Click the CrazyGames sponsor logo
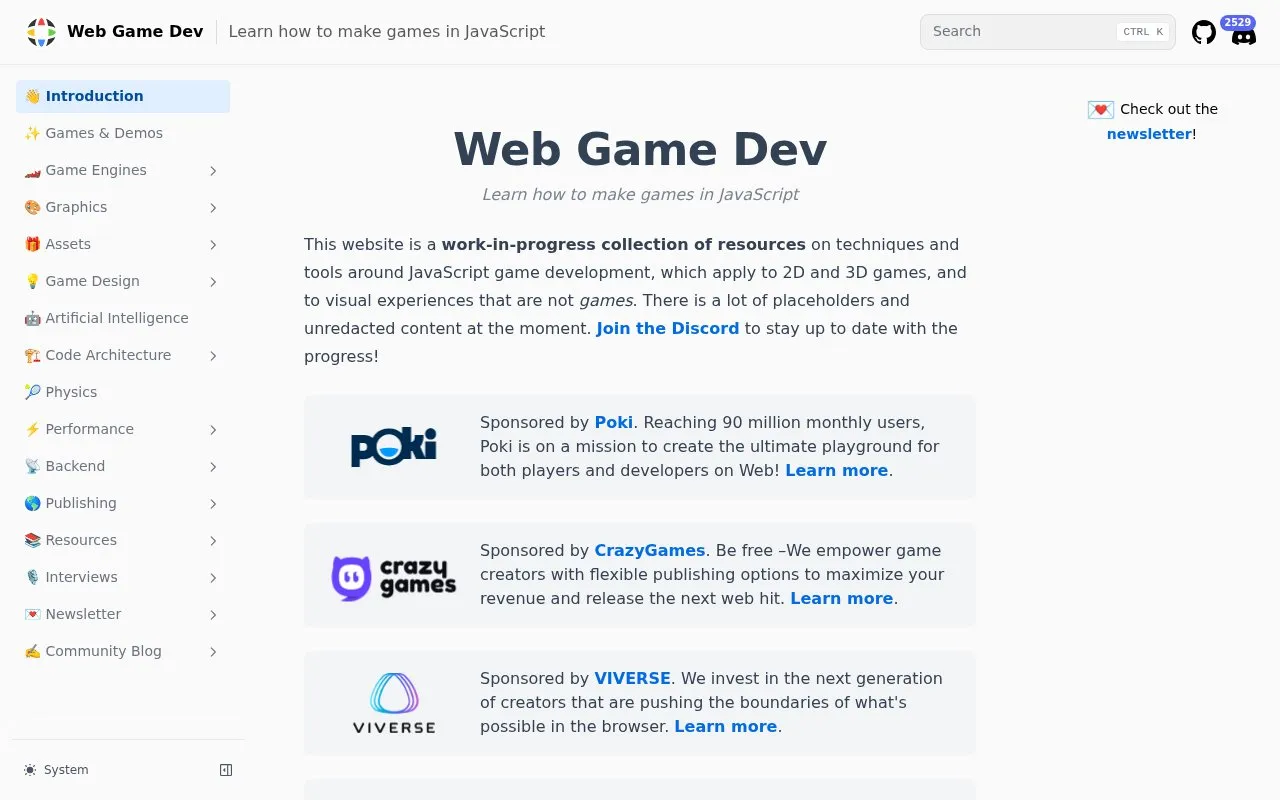The height and width of the screenshot is (800, 1280). (x=393, y=577)
